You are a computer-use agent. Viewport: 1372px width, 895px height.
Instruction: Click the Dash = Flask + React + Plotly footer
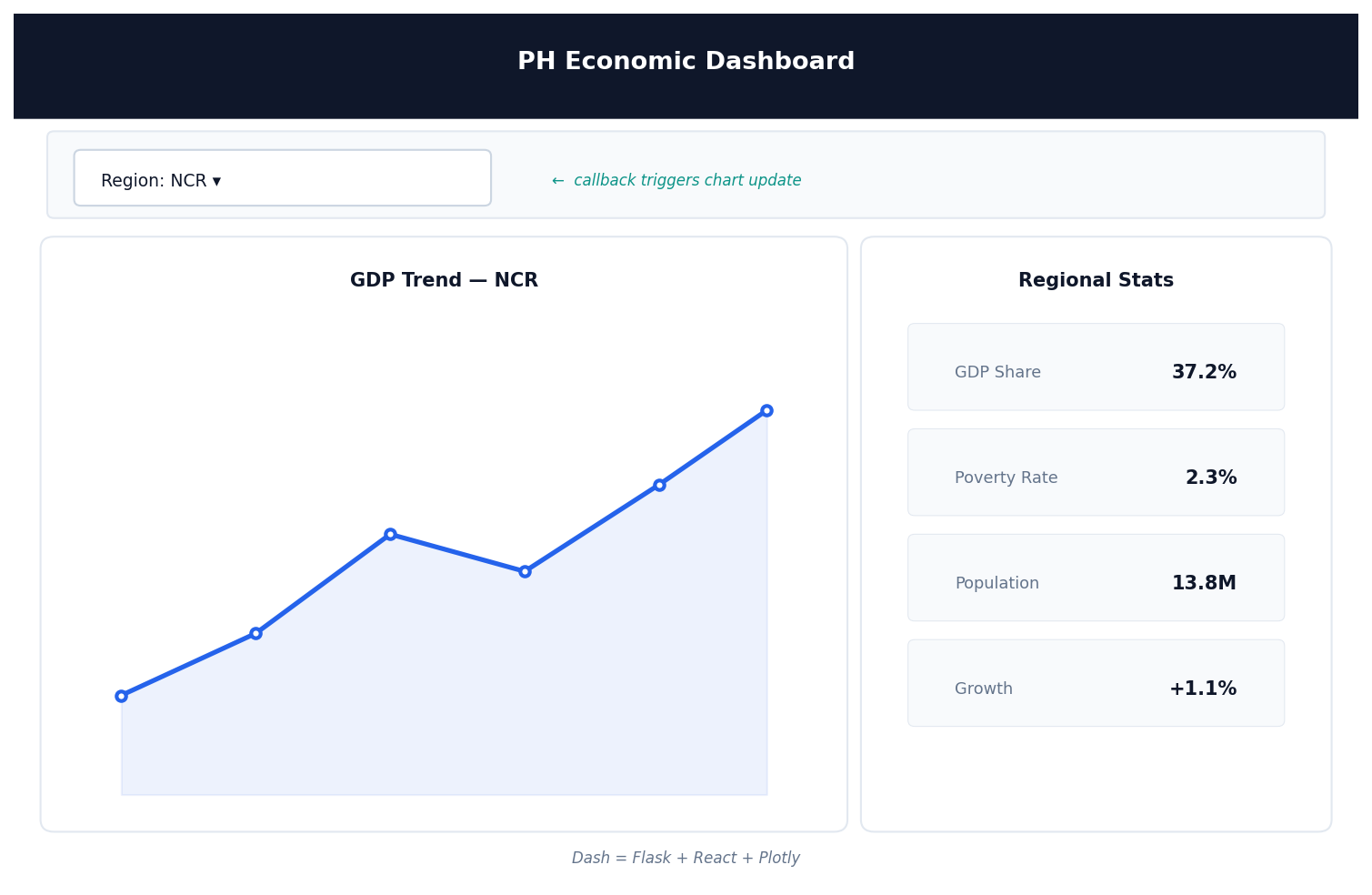pos(686,857)
